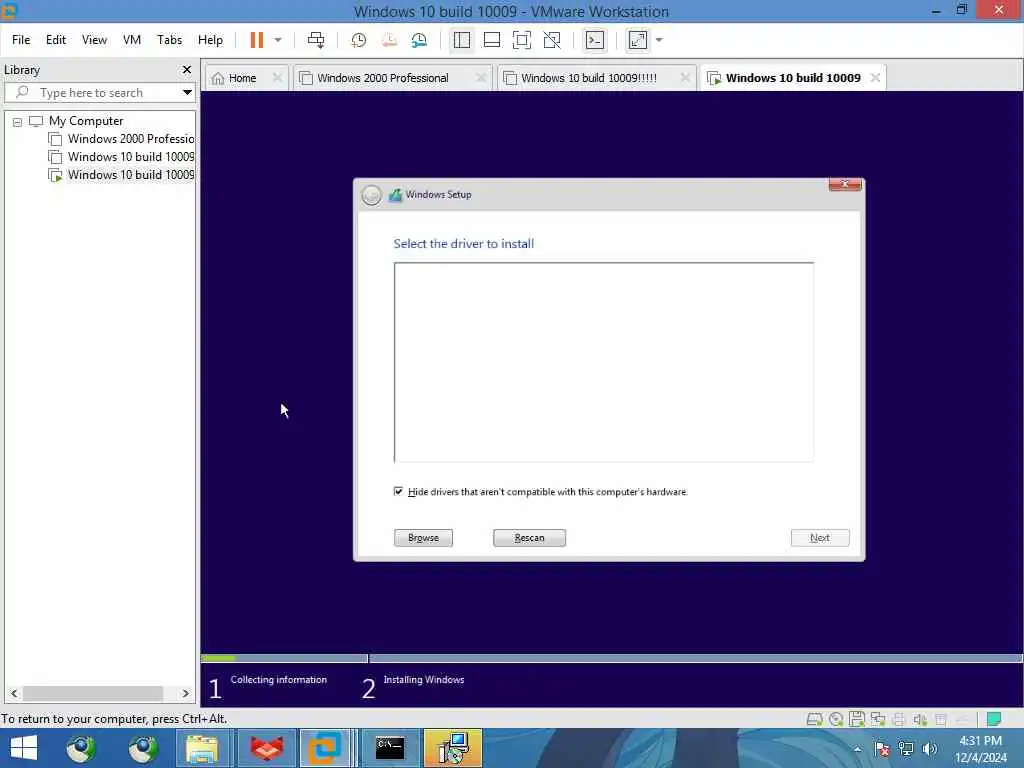Open the Command Prompt taskbar icon
Viewport: 1024px width, 768px height.
coord(390,748)
